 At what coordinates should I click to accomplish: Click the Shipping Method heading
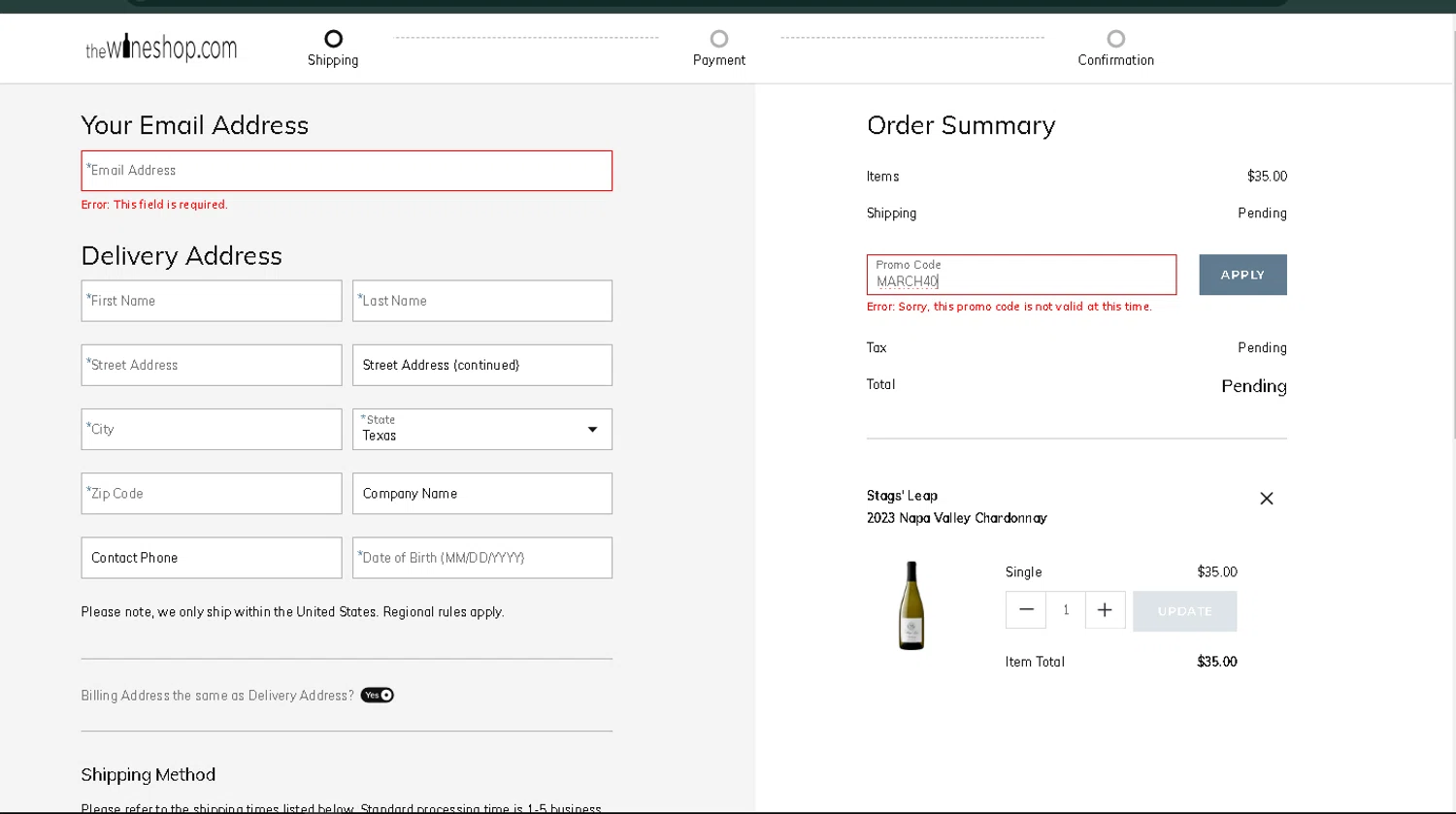(149, 774)
